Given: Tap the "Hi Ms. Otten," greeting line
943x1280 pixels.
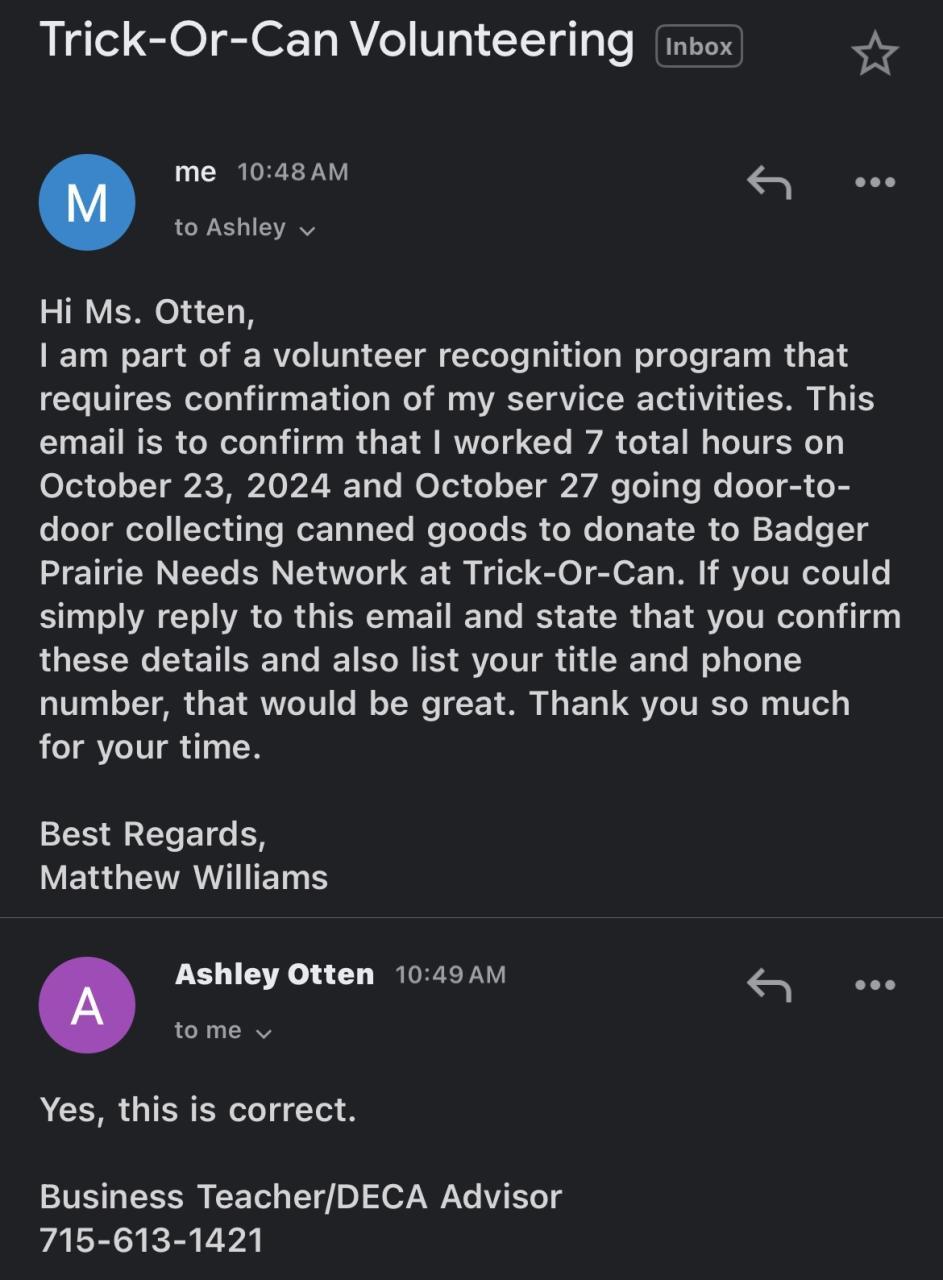Looking at the screenshot, I should [147, 312].
